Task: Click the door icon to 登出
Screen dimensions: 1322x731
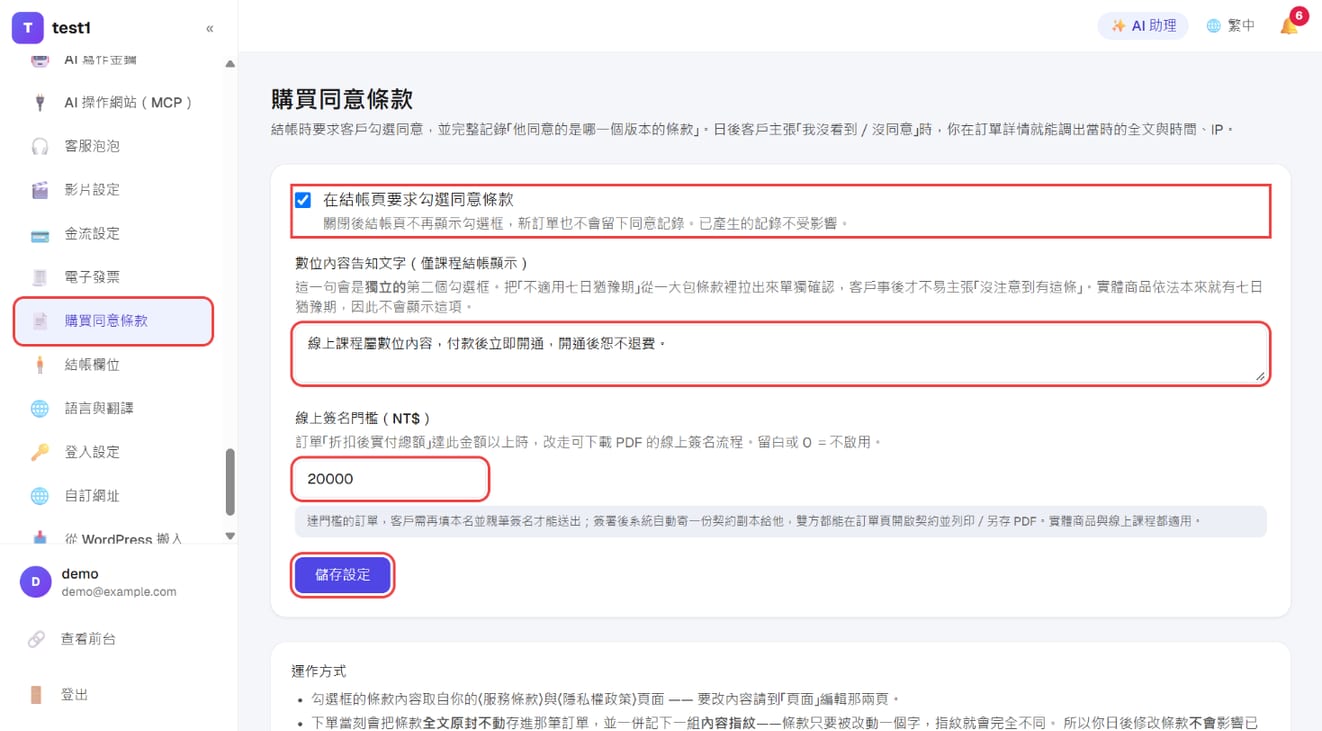Action: tap(37, 695)
